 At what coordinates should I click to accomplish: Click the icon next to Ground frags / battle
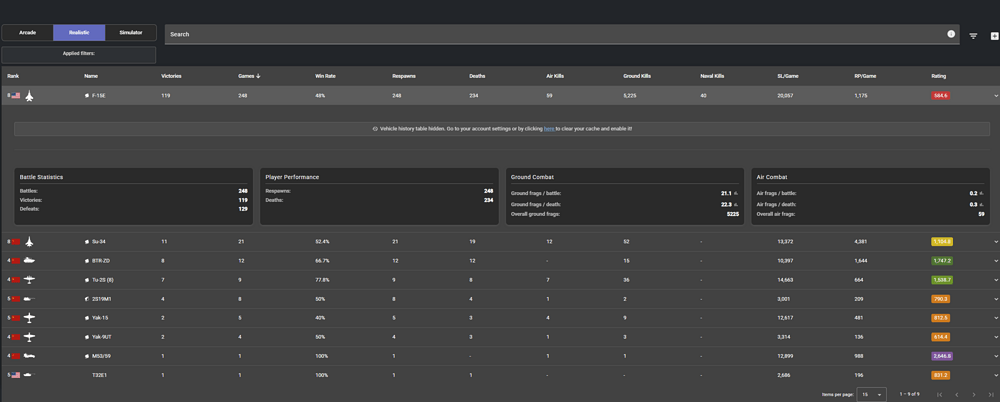(x=735, y=193)
